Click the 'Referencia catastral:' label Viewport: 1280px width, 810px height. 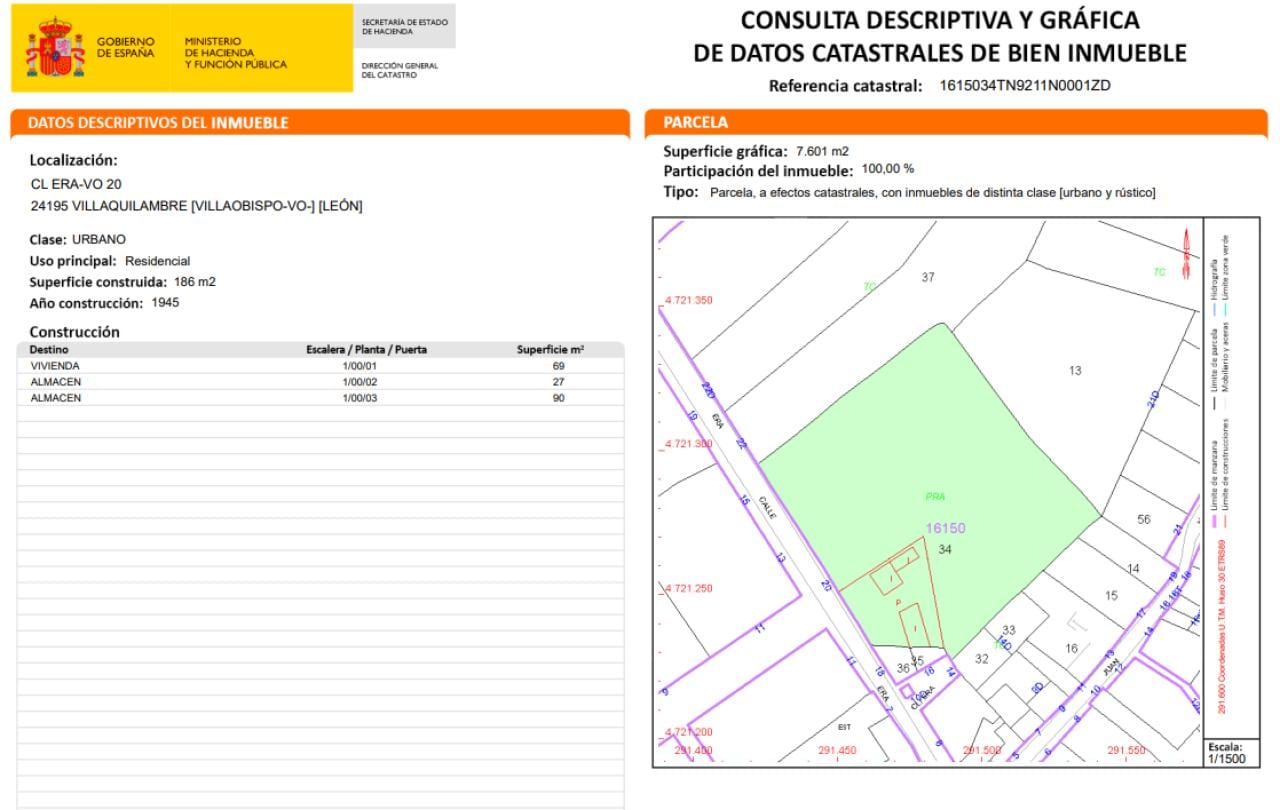point(846,86)
